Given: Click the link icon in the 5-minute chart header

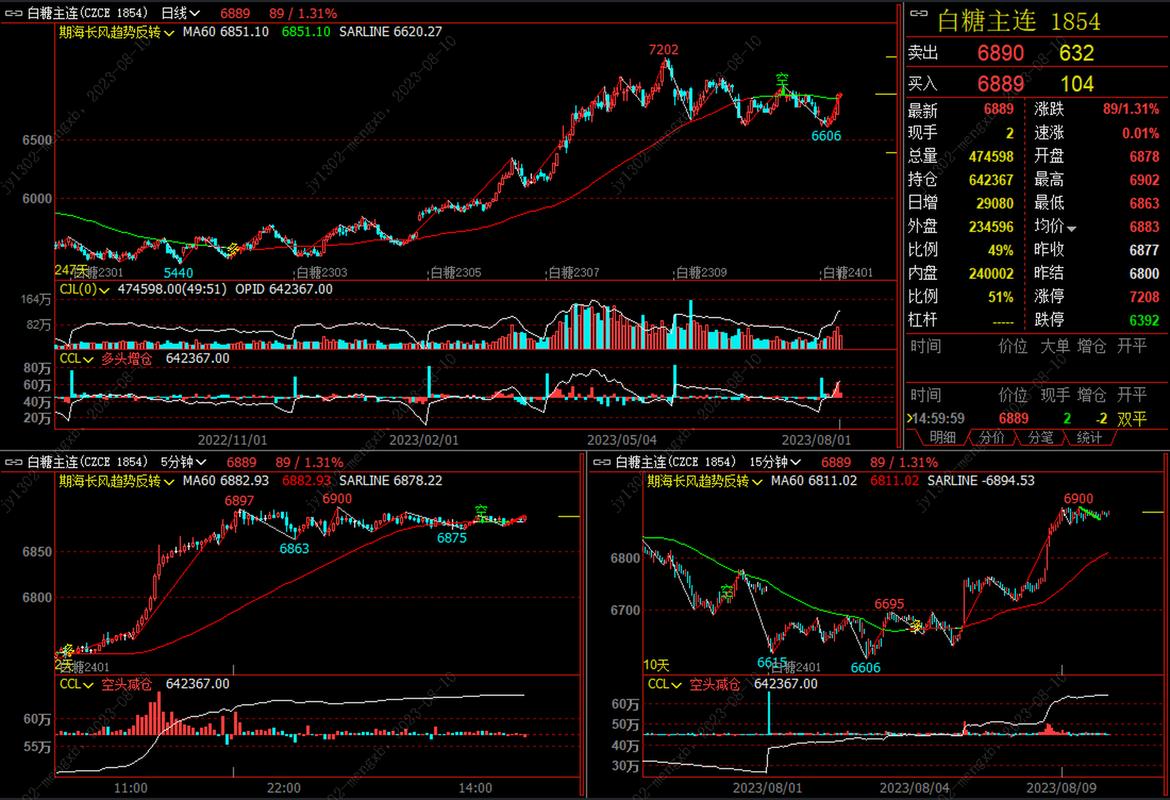Looking at the screenshot, I should pos(14,462).
